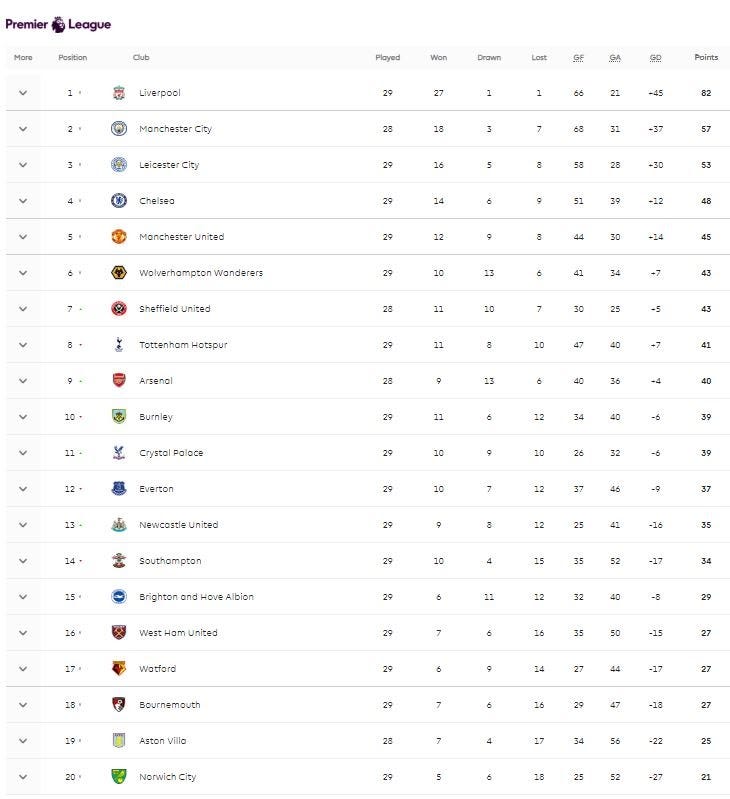Image resolution: width=730 pixels, height=799 pixels.
Task: Open the Leicester City club link
Action: tap(169, 165)
